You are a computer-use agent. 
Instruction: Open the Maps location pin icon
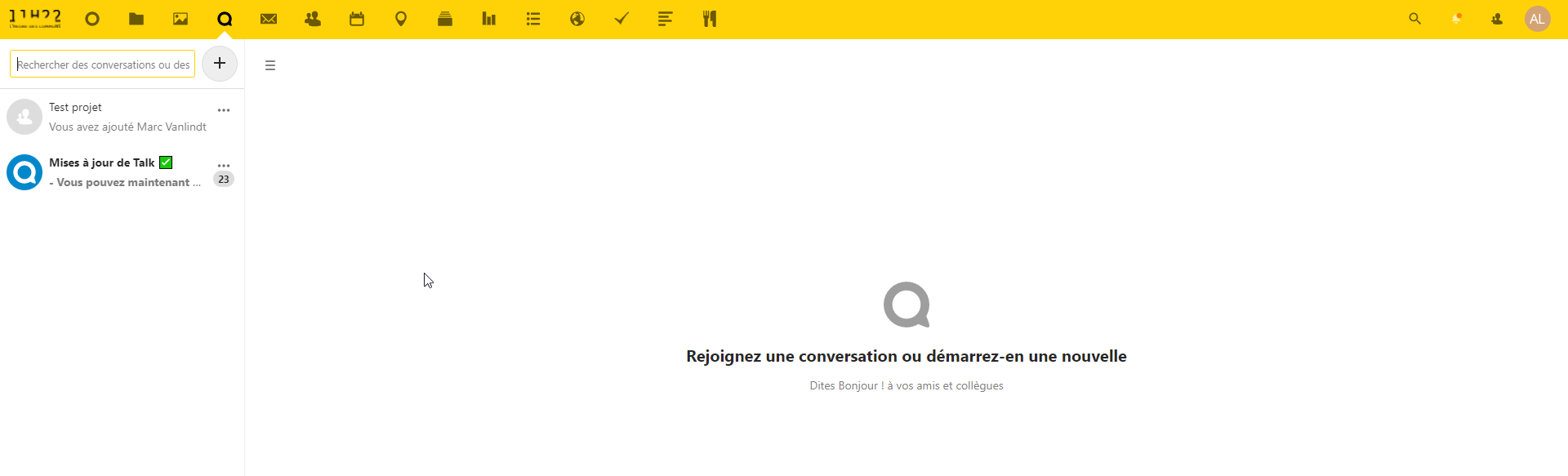(401, 19)
